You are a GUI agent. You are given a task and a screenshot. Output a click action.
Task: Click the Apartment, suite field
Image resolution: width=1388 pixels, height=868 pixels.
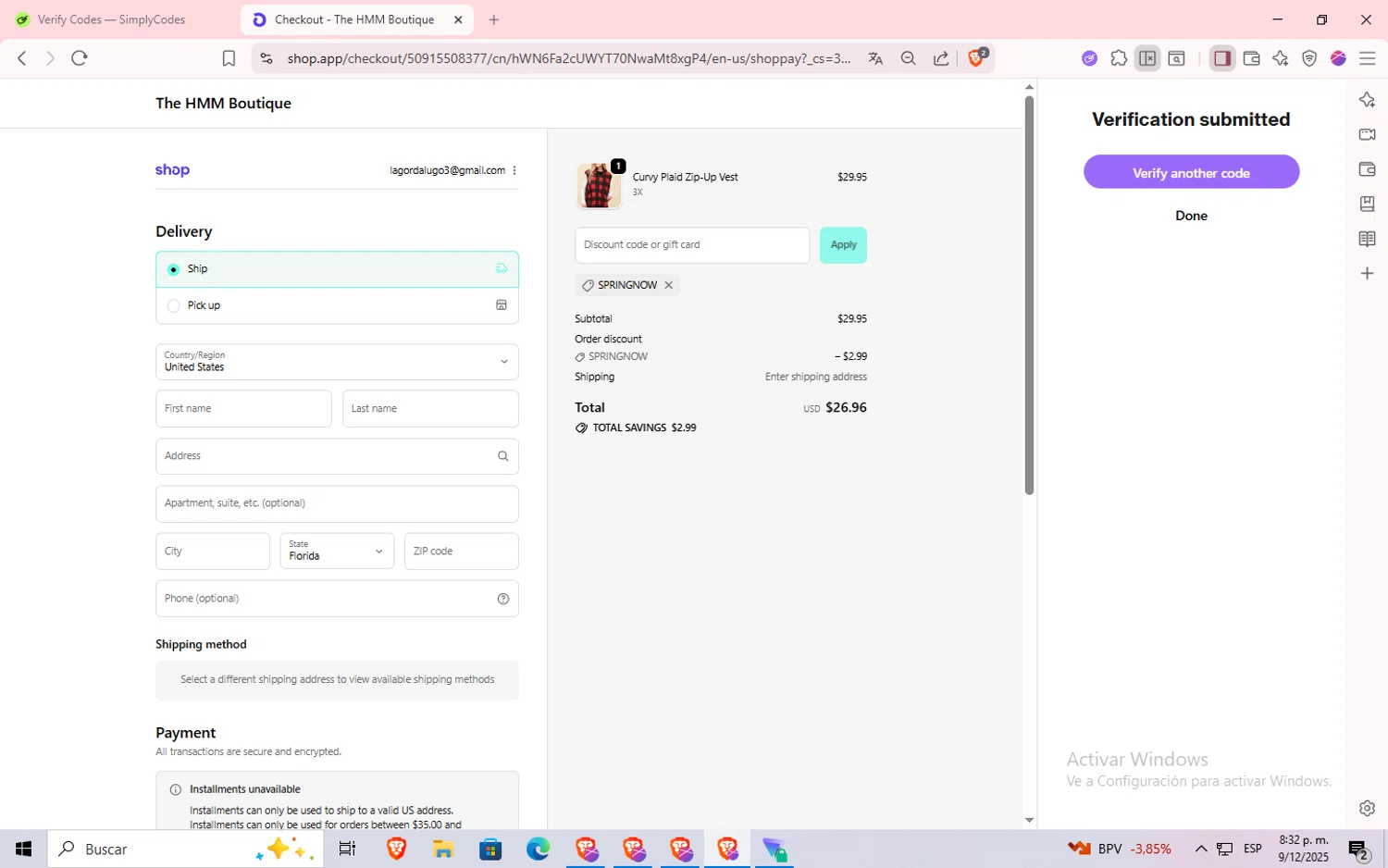click(x=337, y=503)
